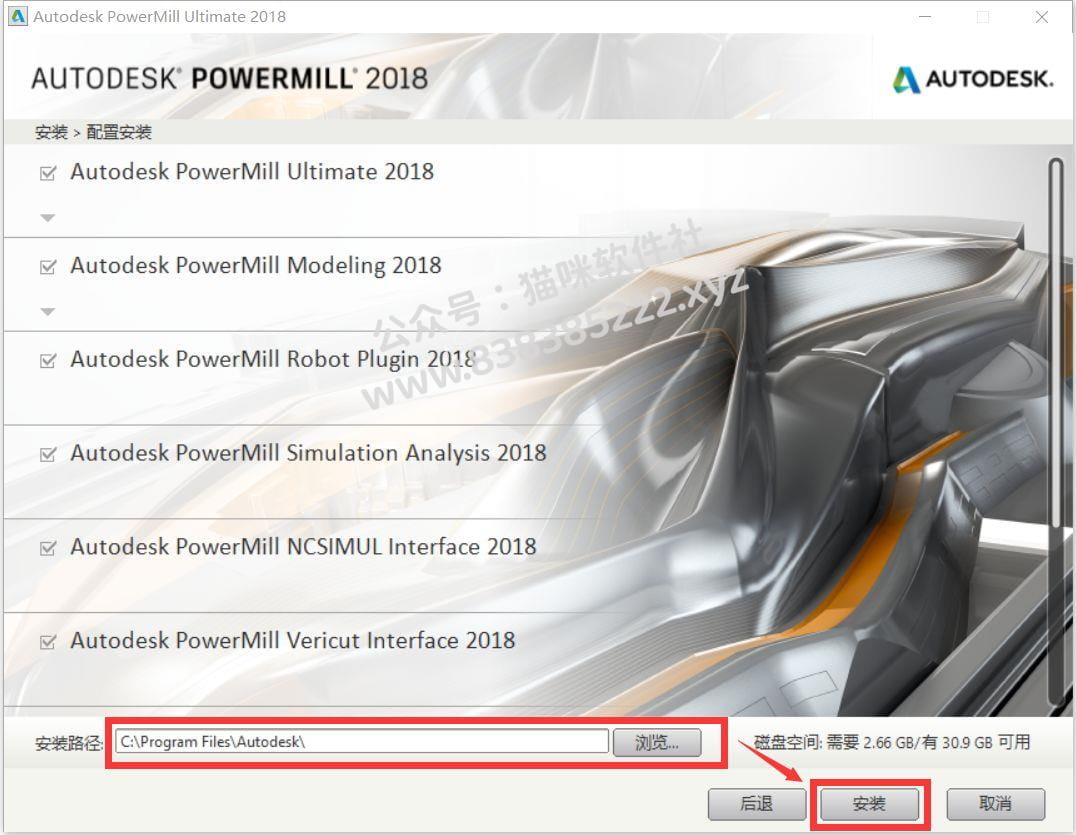The image size is (1076, 835).
Task: Expand PowerMill Modeling 2018 options arrow
Action: (x=47, y=311)
